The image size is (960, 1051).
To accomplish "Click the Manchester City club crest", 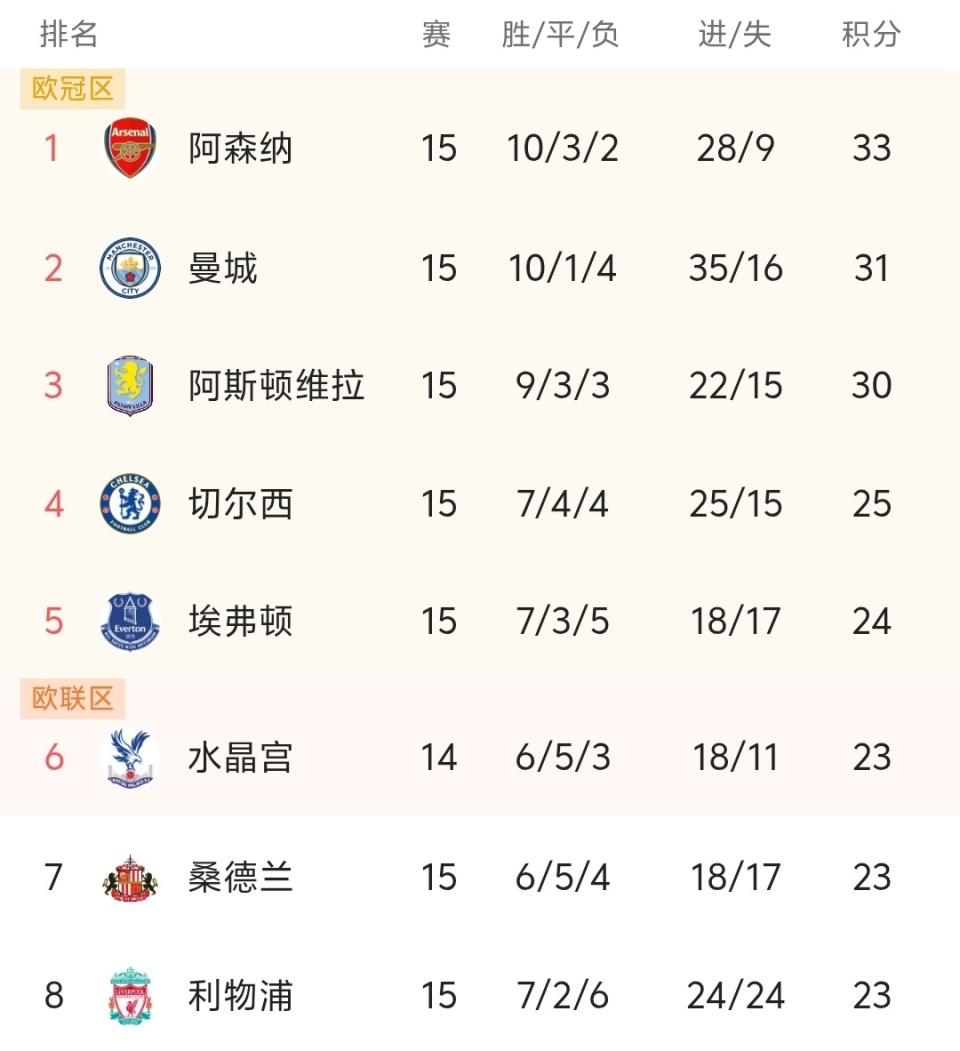I will (130, 268).
